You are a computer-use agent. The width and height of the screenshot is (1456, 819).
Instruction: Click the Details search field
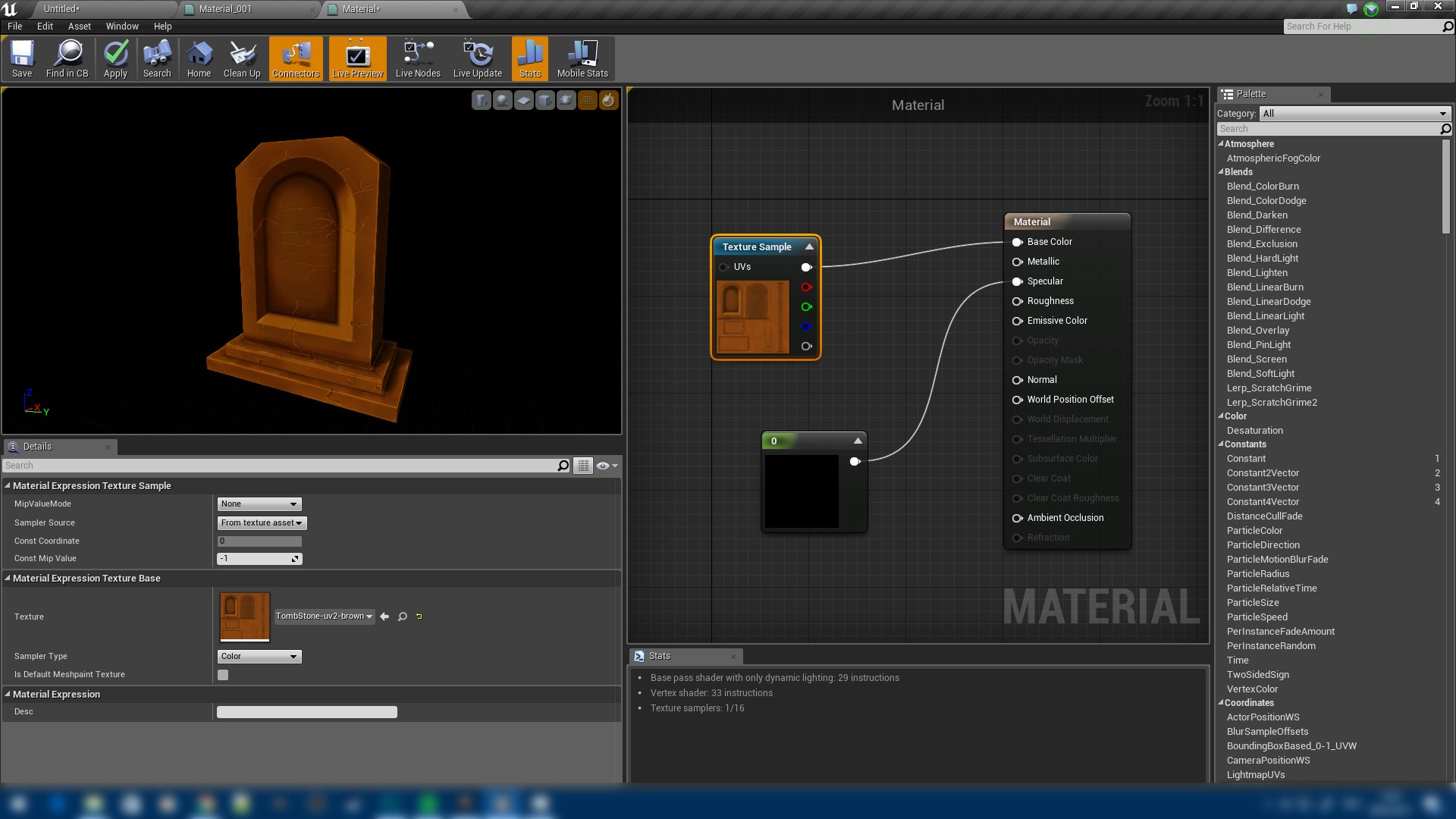(x=281, y=466)
